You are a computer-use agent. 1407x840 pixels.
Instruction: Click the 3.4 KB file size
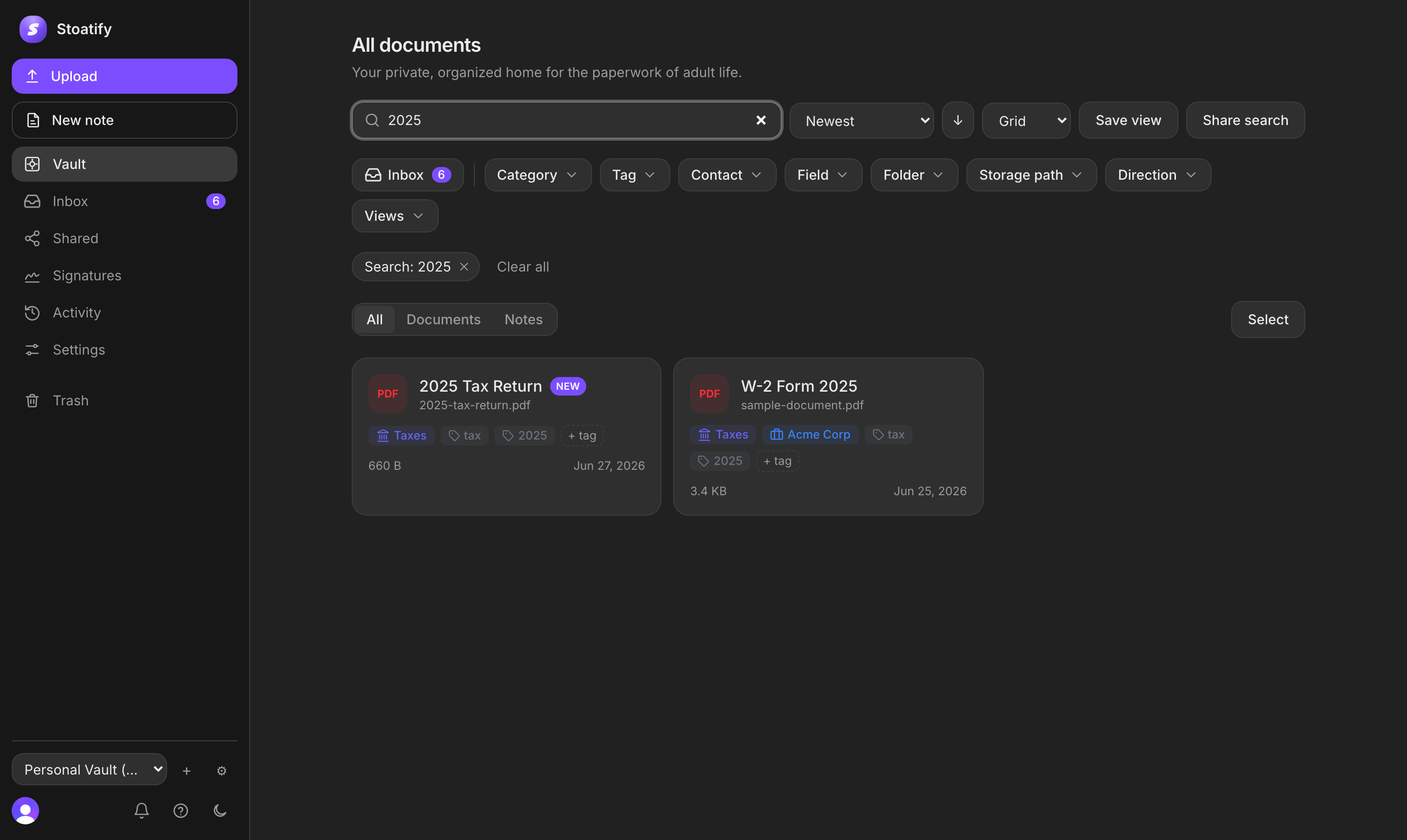coord(708,491)
